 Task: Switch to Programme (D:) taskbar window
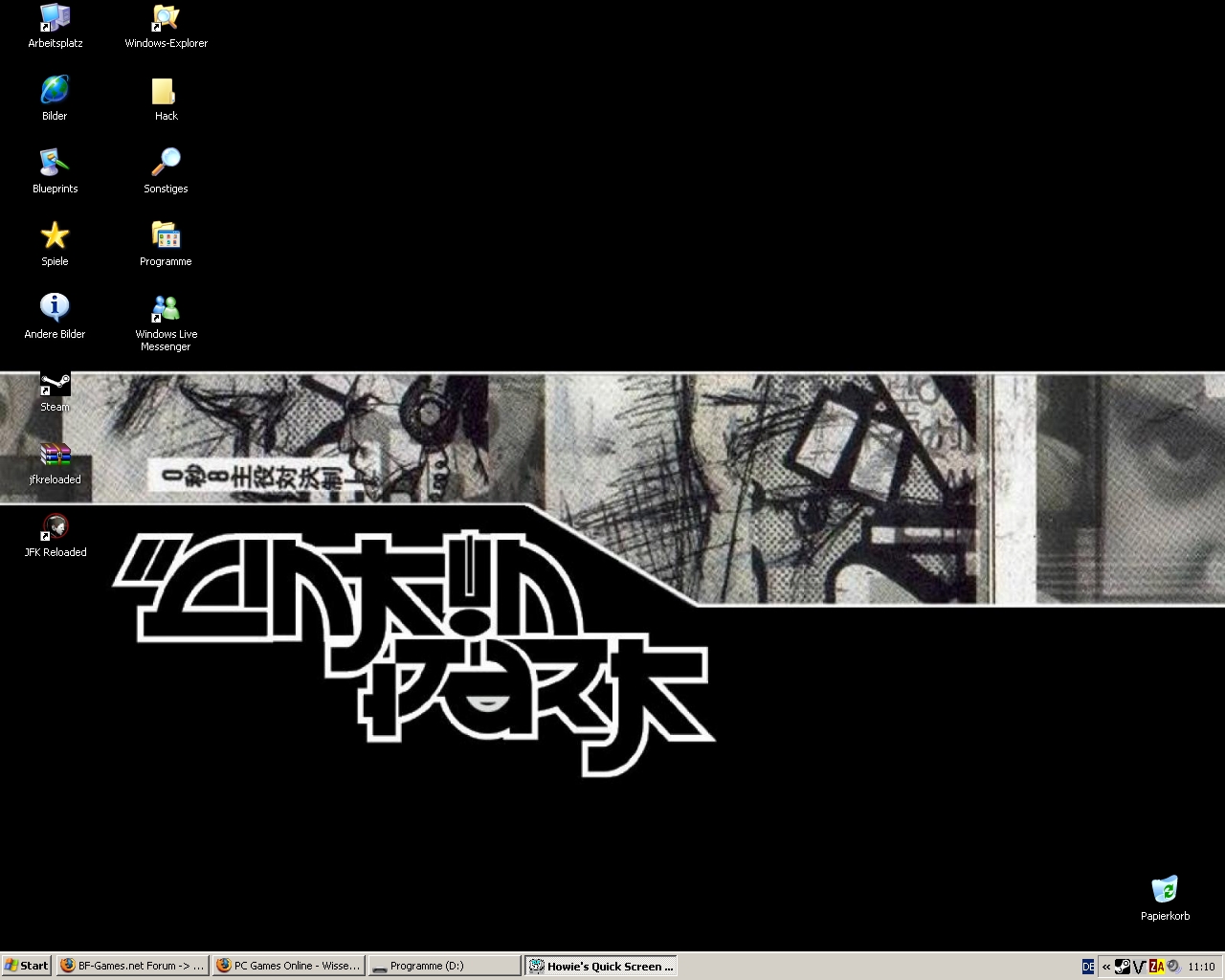444,966
